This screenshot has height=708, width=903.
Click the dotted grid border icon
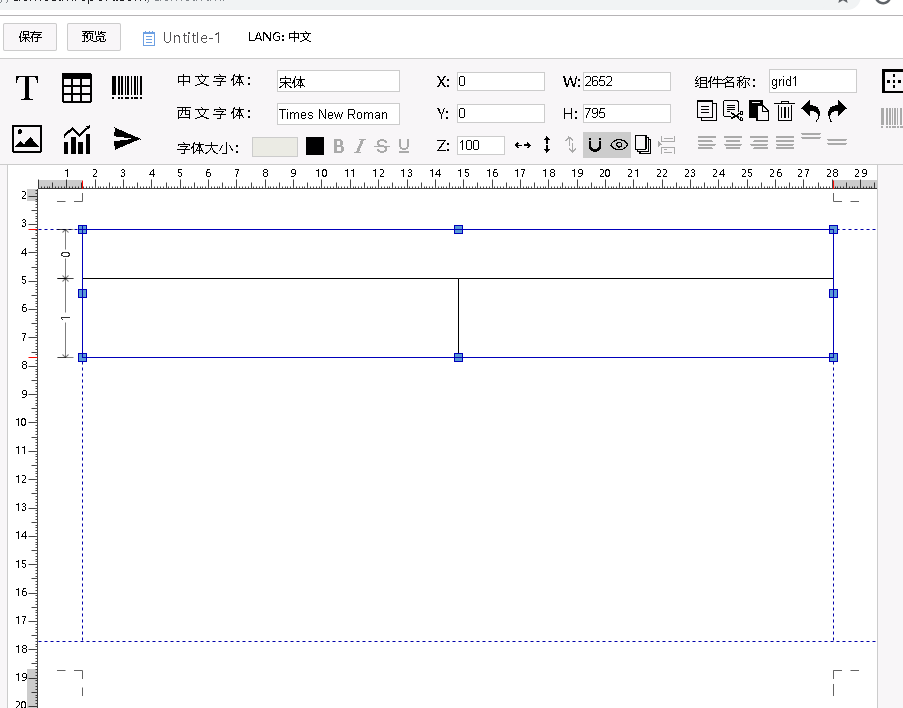892,81
